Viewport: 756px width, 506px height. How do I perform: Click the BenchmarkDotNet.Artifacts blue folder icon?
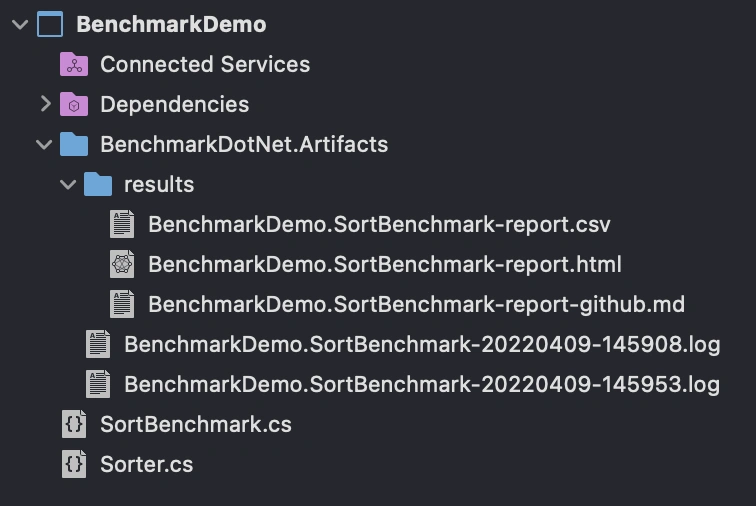tap(74, 144)
